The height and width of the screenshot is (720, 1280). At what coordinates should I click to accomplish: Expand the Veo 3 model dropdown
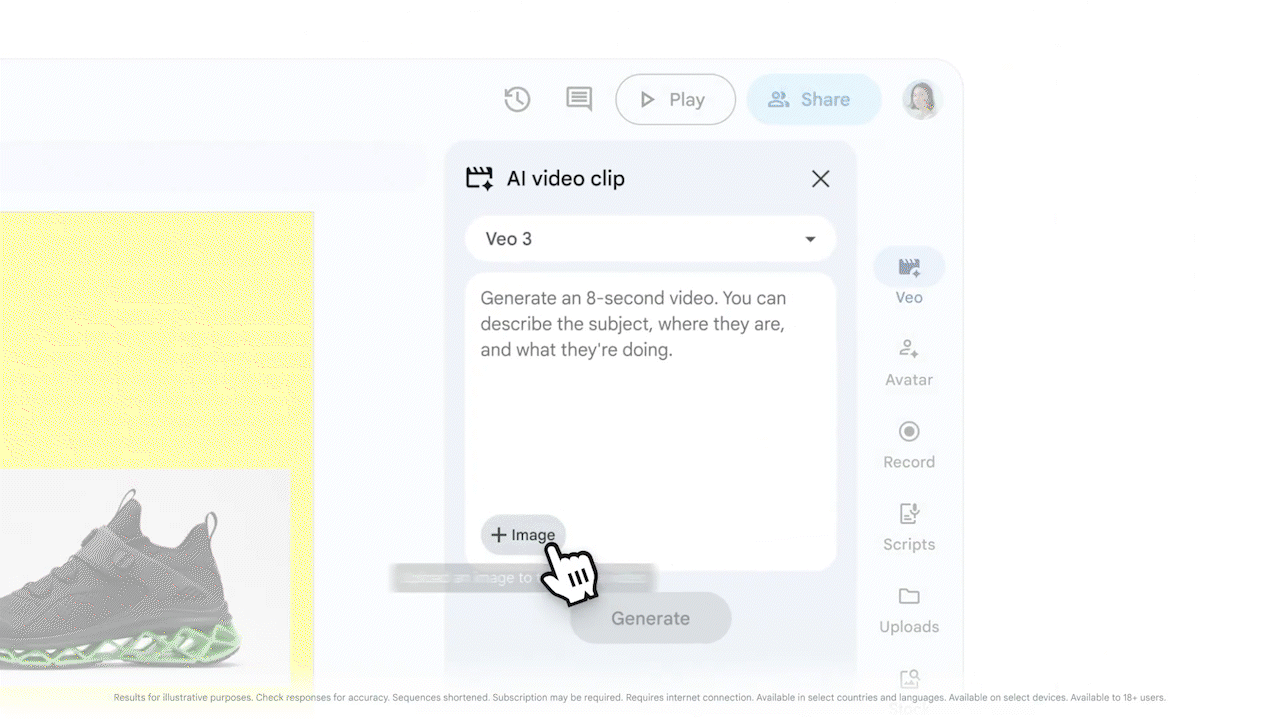click(x=650, y=239)
